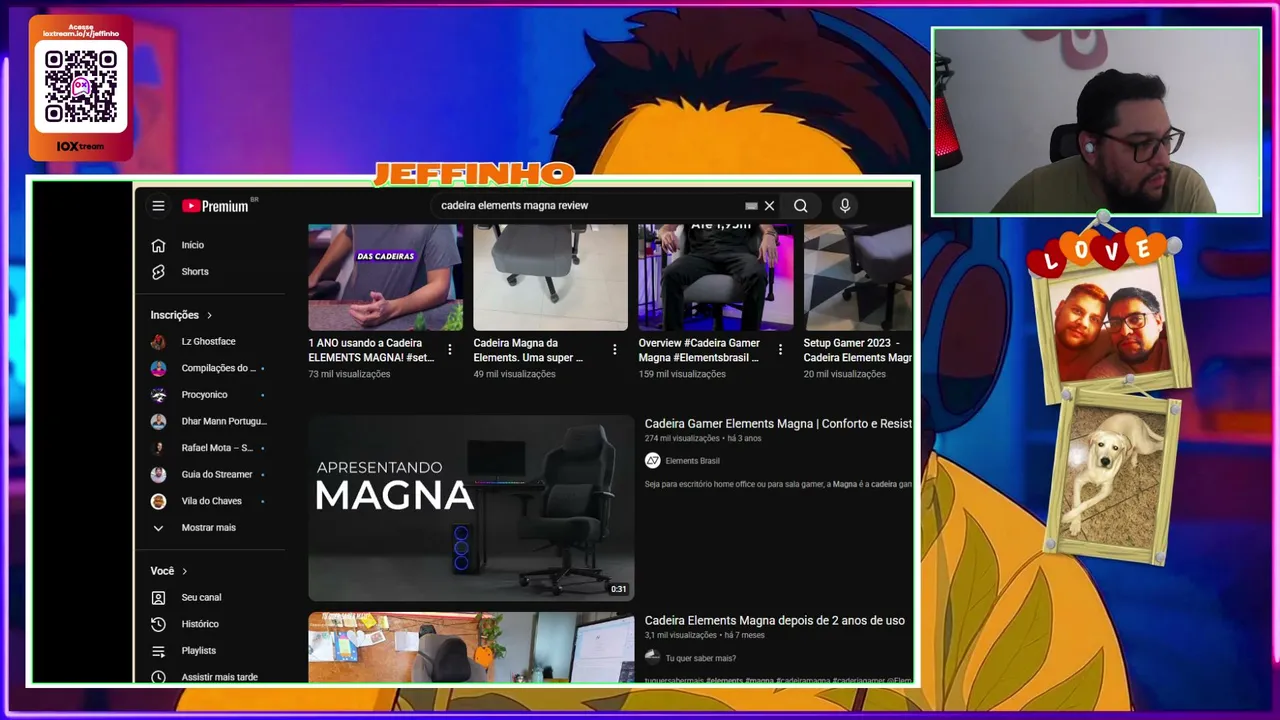Click the "49 mil visualizações" view count
This screenshot has height=720, width=1280.
click(514, 374)
